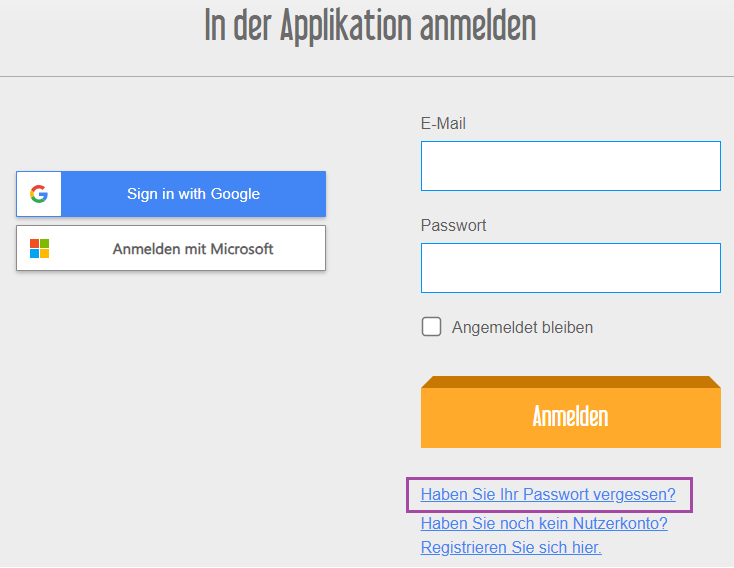Click the "Angemeldet bleiben" label text

[522, 327]
